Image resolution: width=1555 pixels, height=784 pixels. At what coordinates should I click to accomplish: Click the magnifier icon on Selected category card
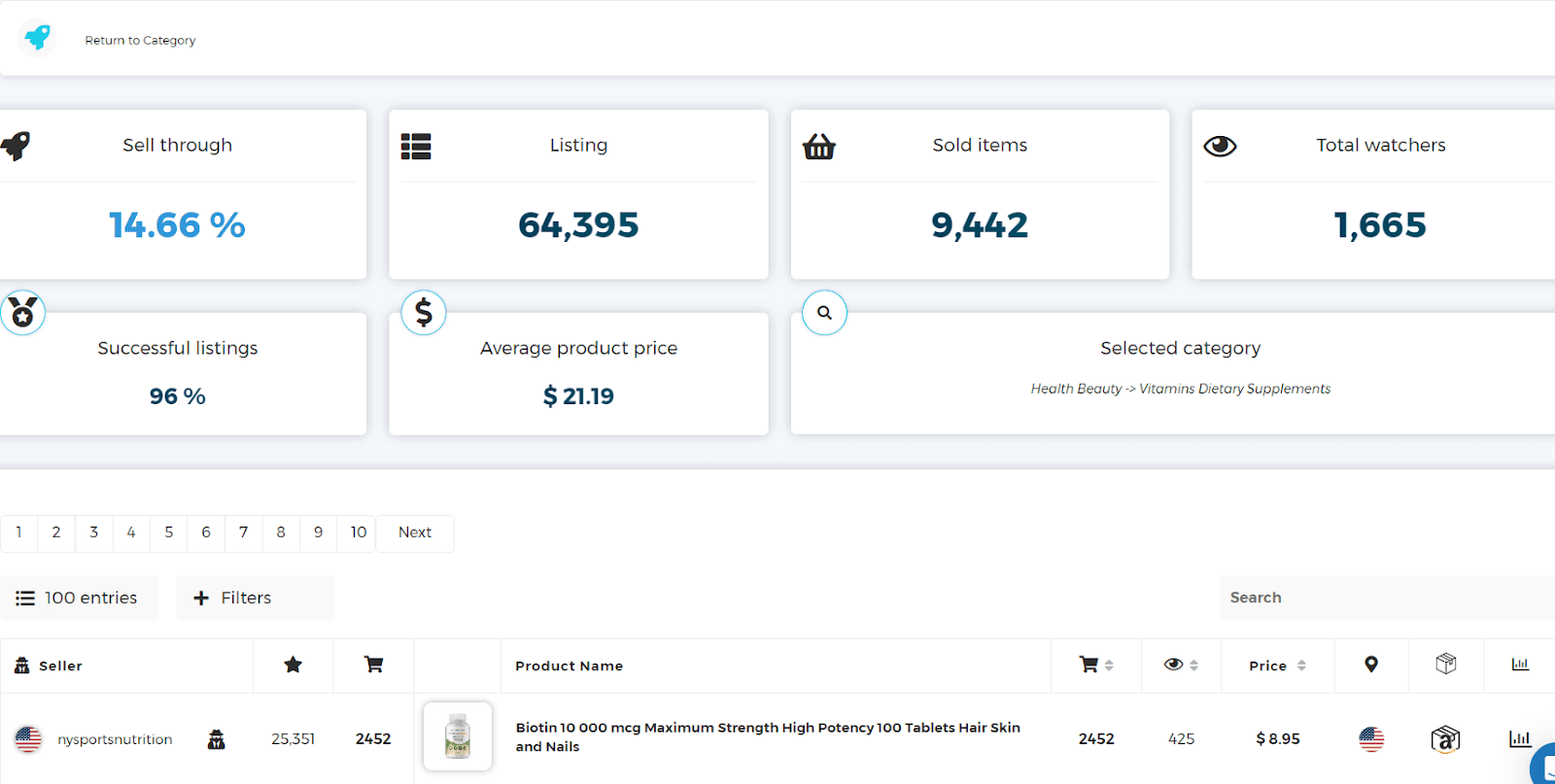point(824,313)
